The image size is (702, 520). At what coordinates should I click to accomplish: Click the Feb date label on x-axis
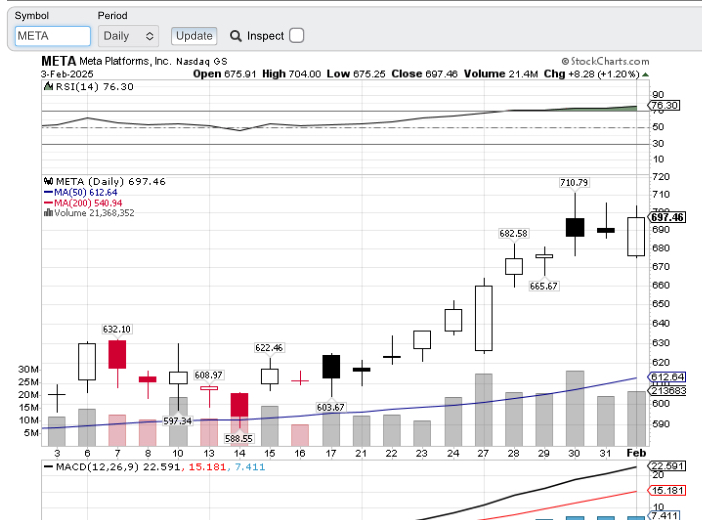(636, 453)
